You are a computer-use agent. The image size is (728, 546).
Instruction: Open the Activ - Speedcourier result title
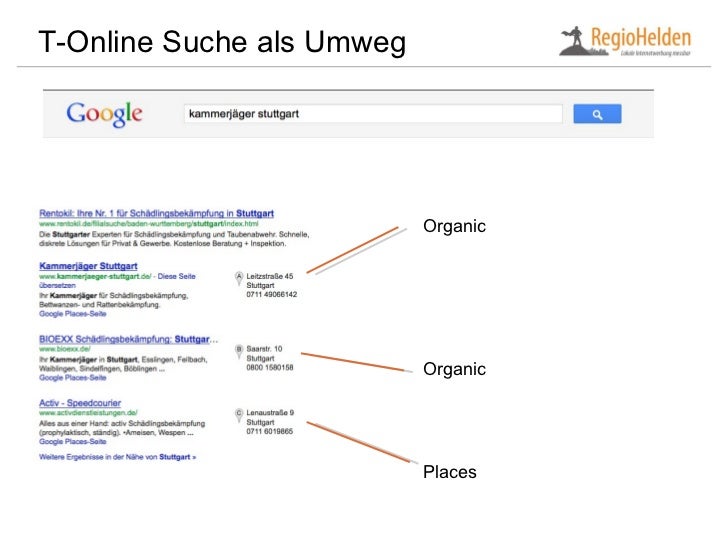(x=80, y=403)
